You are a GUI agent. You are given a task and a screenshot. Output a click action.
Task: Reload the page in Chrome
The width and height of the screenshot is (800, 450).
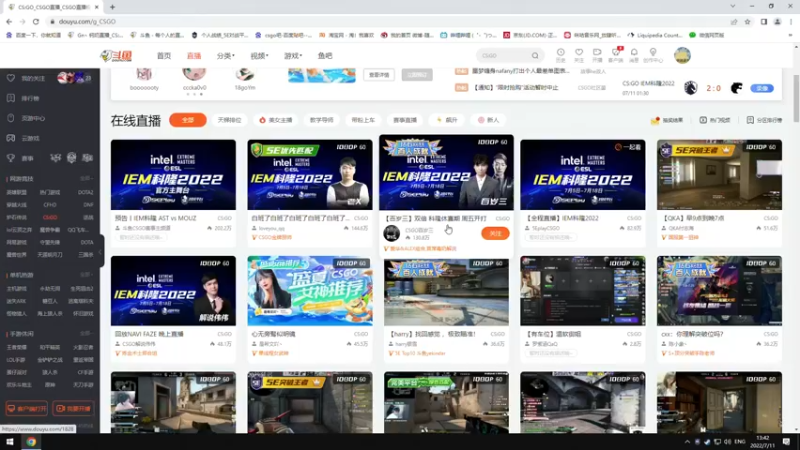[x=36, y=21]
